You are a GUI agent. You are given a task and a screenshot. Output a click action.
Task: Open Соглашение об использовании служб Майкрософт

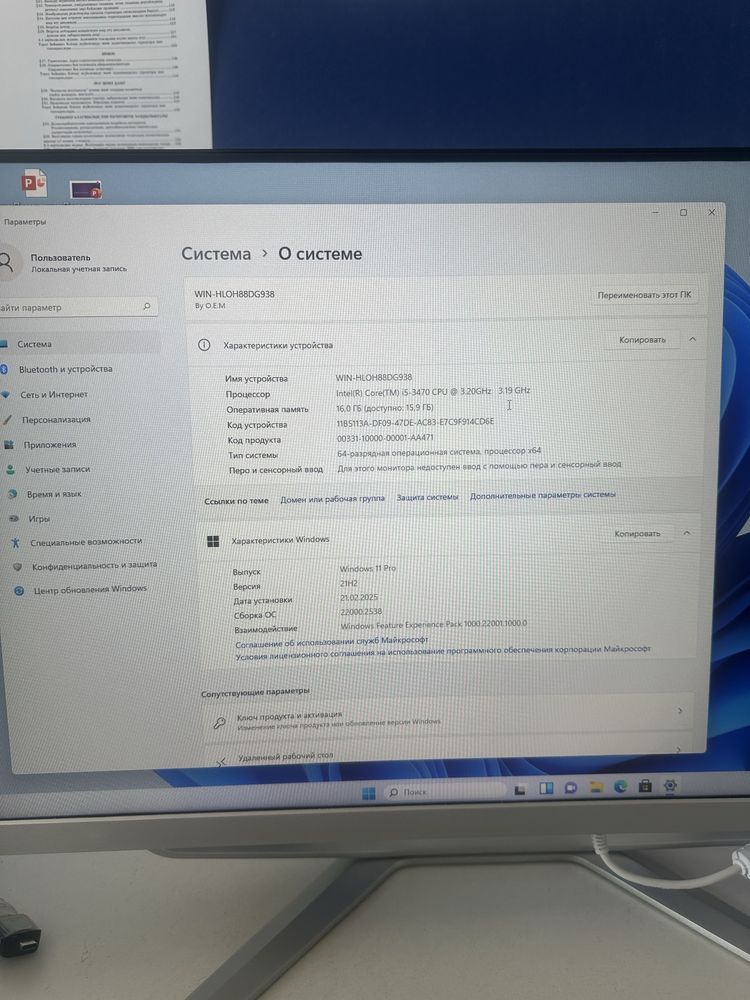tap(332, 641)
